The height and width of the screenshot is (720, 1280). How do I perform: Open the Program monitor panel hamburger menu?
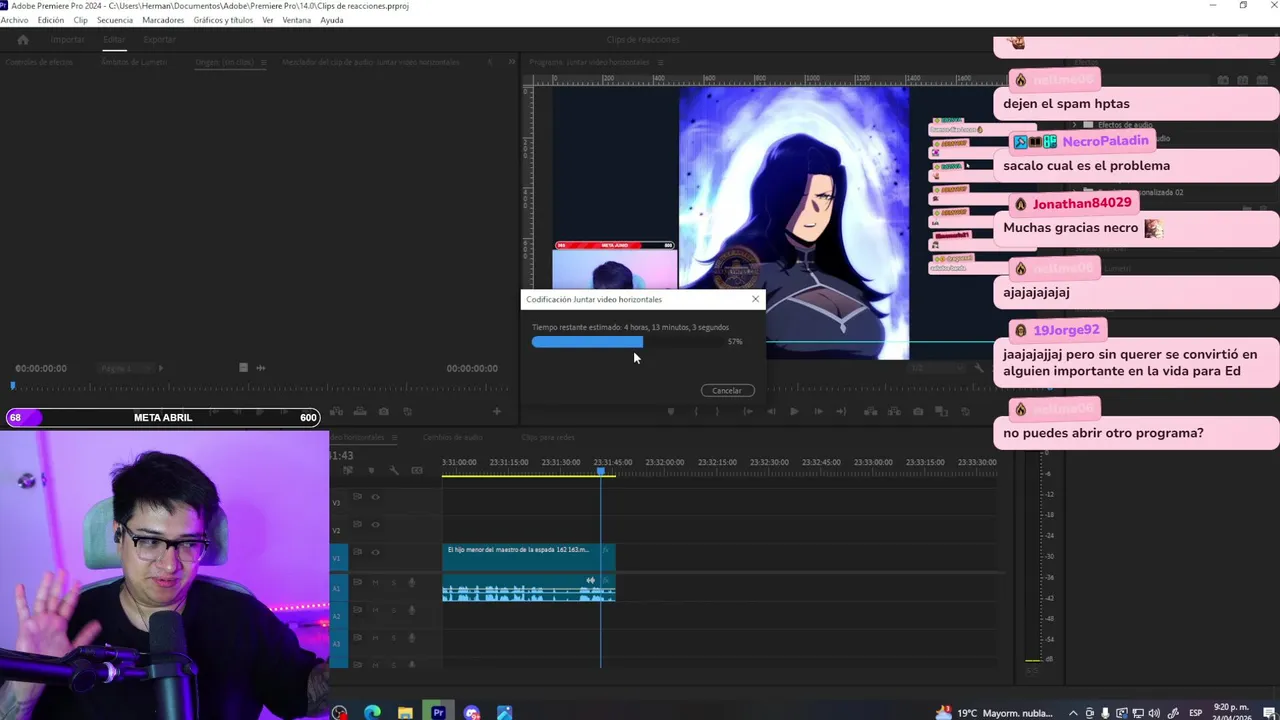click(x=660, y=62)
